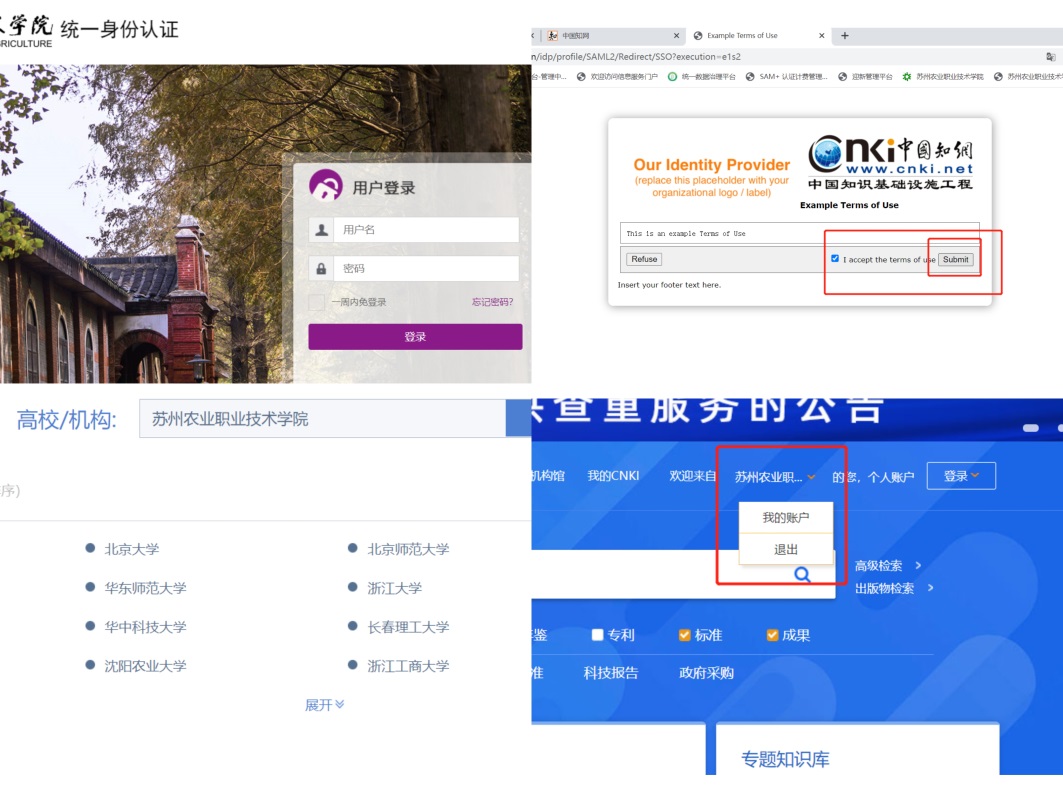Select 华东师范大学 from the institution list

pos(145,588)
